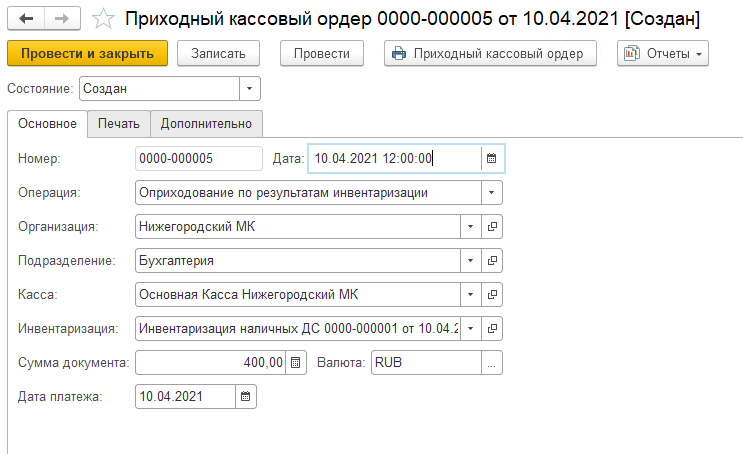Viewport: 743px width, 454px height.
Task: Click the back navigation arrow
Action: (25, 18)
